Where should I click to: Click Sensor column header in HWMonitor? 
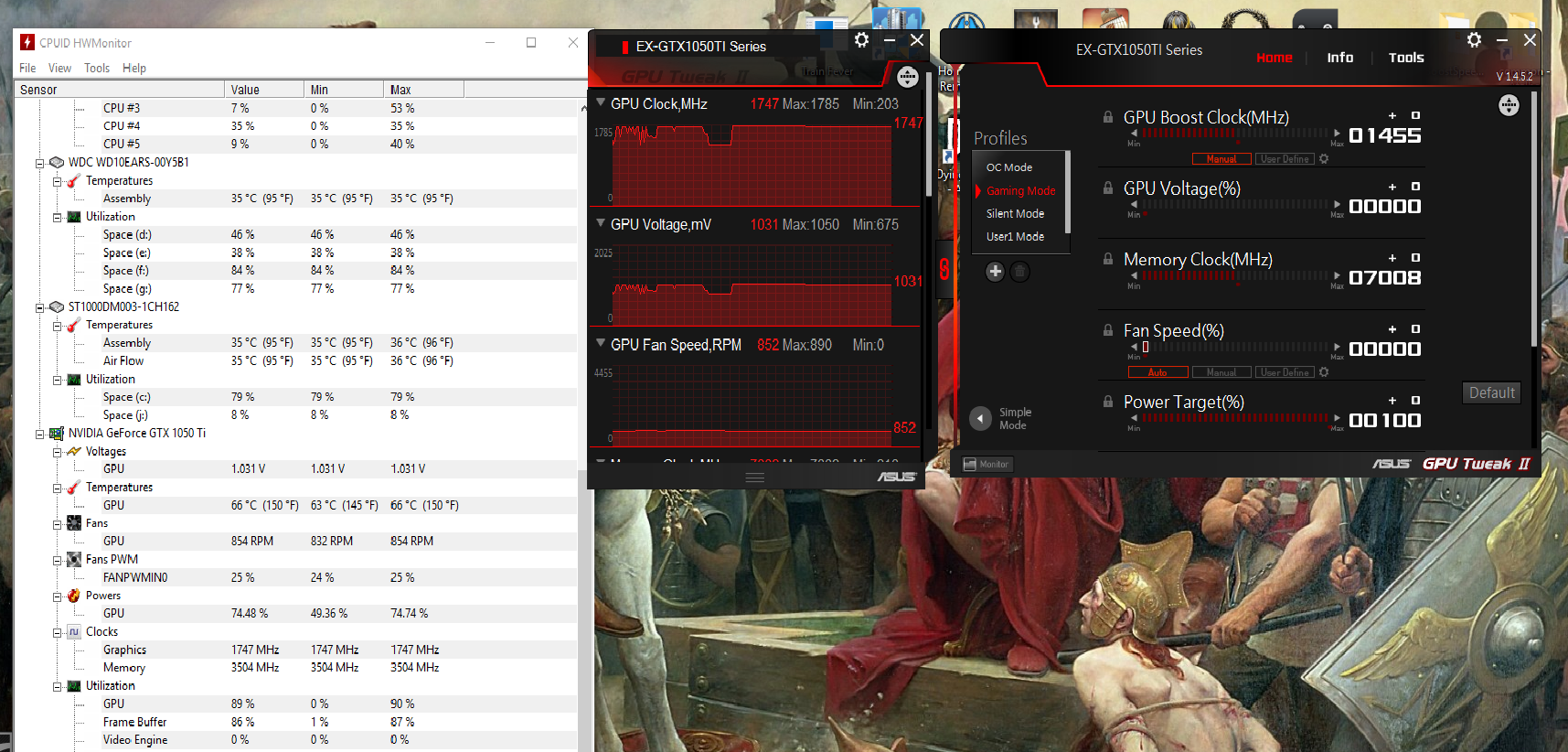(119, 89)
